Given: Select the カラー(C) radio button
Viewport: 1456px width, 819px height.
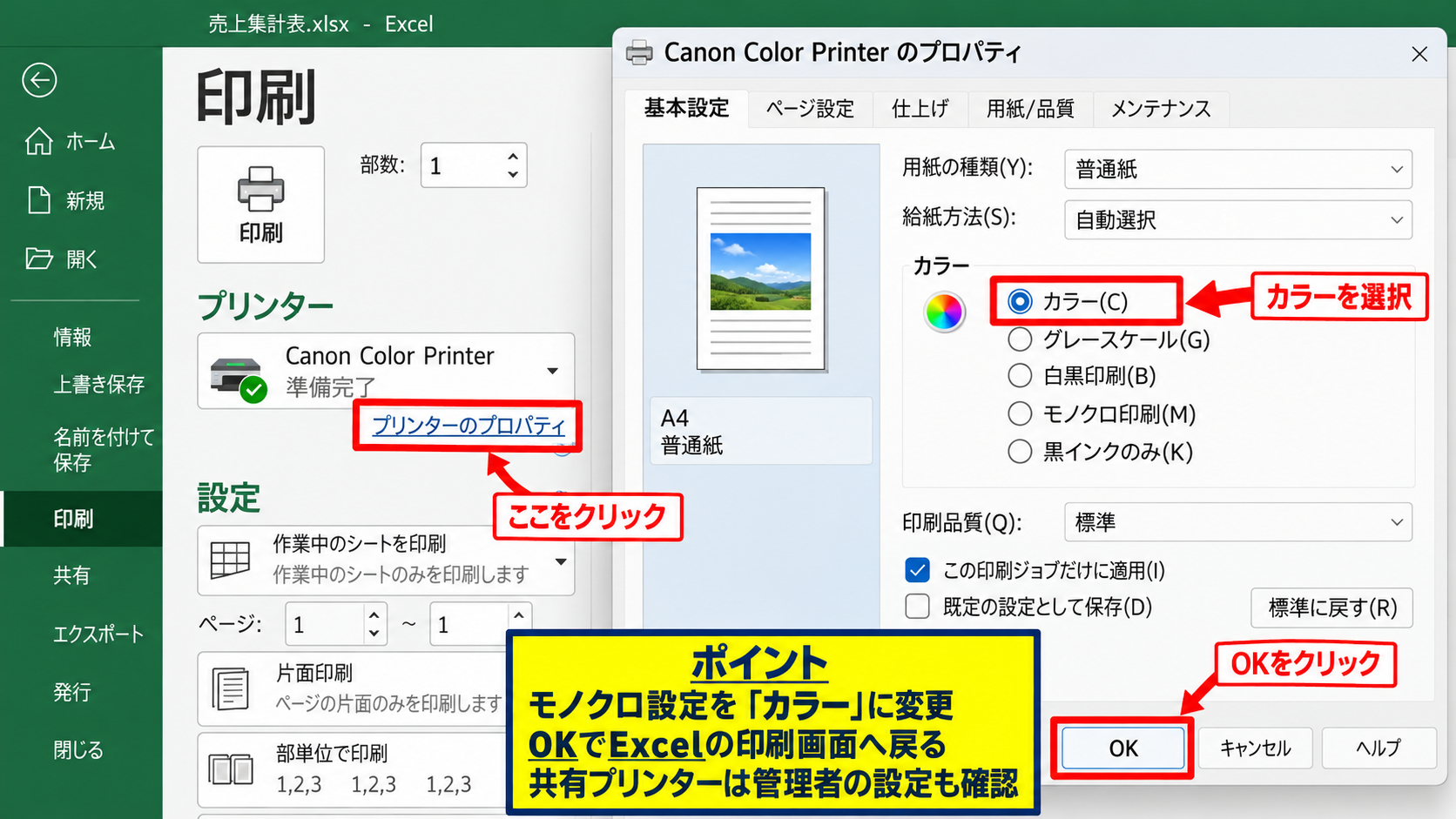Looking at the screenshot, I should click(1020, 301).
